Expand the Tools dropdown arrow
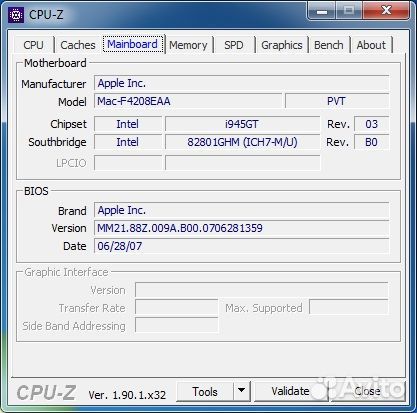The image size is (417, 413). (x=242, y=392)
